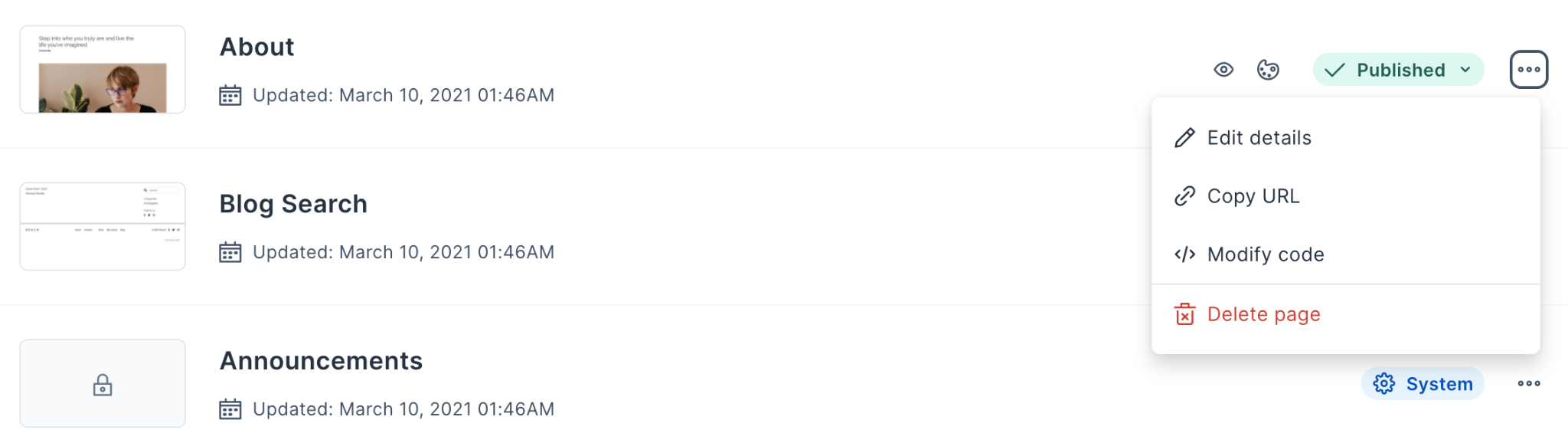This screenshot has width=1568, height=443.
Task: Preview the About page with eye icon
Action: 1223,70
